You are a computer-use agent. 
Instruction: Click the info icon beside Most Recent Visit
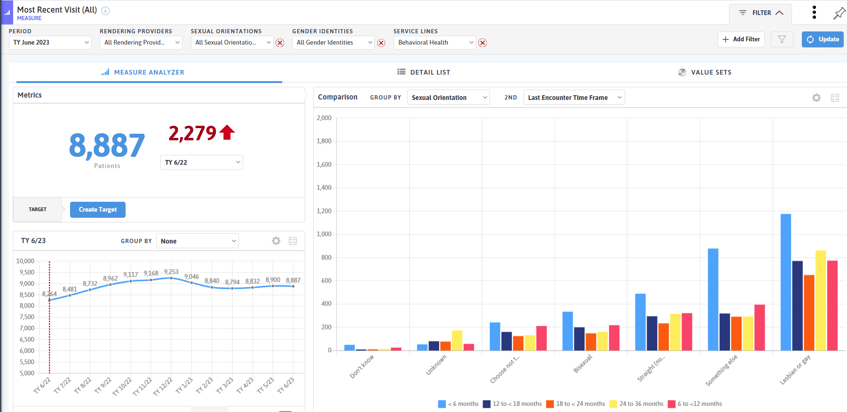click(x=105, y=11)
